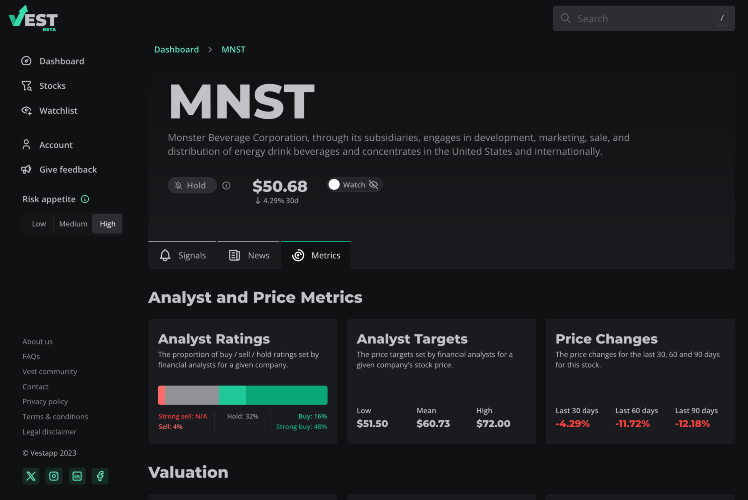
Task: Click the Signals bell icon
Action: [165, 255]
